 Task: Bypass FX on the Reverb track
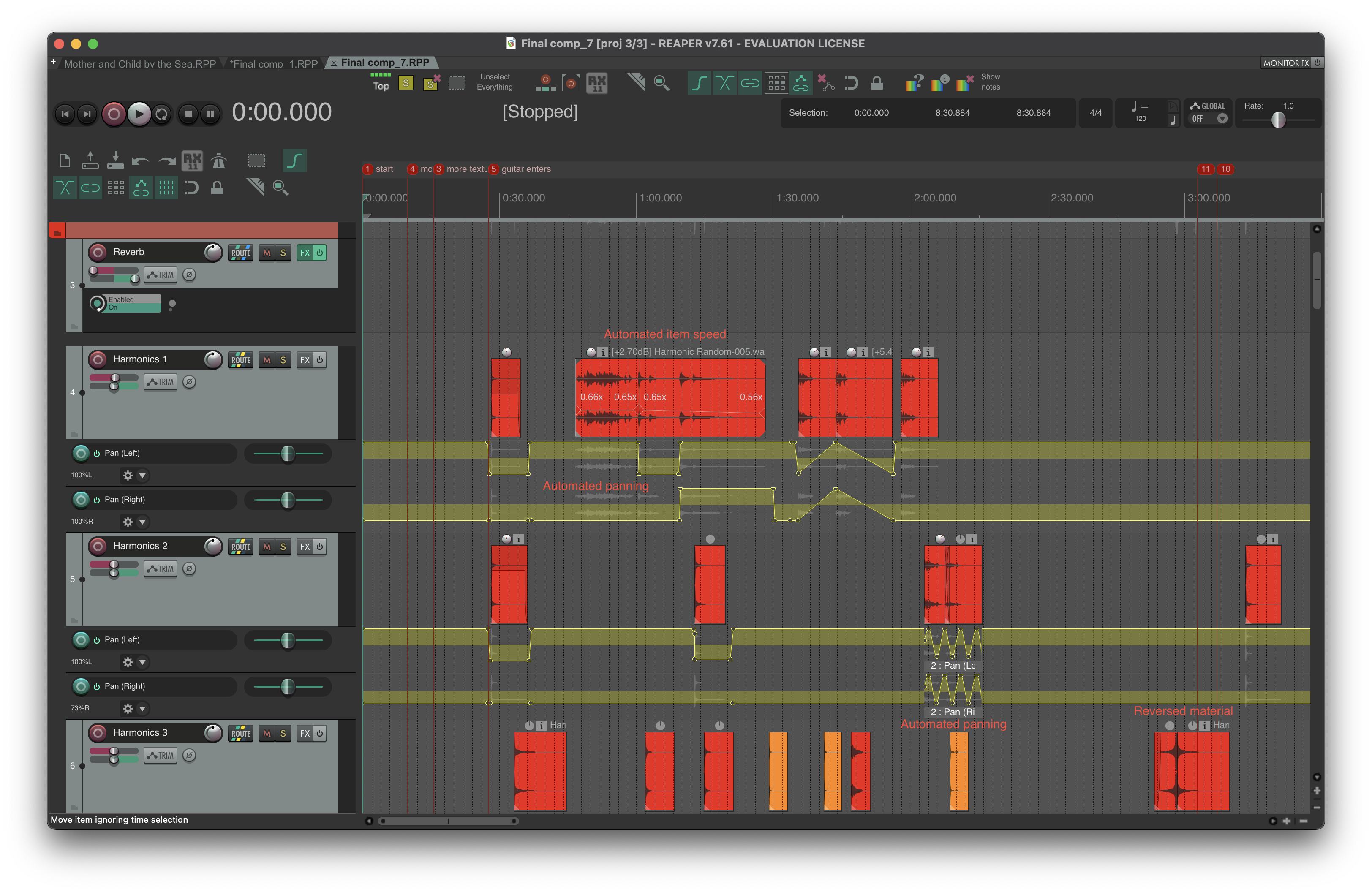[x=320, y=253]
